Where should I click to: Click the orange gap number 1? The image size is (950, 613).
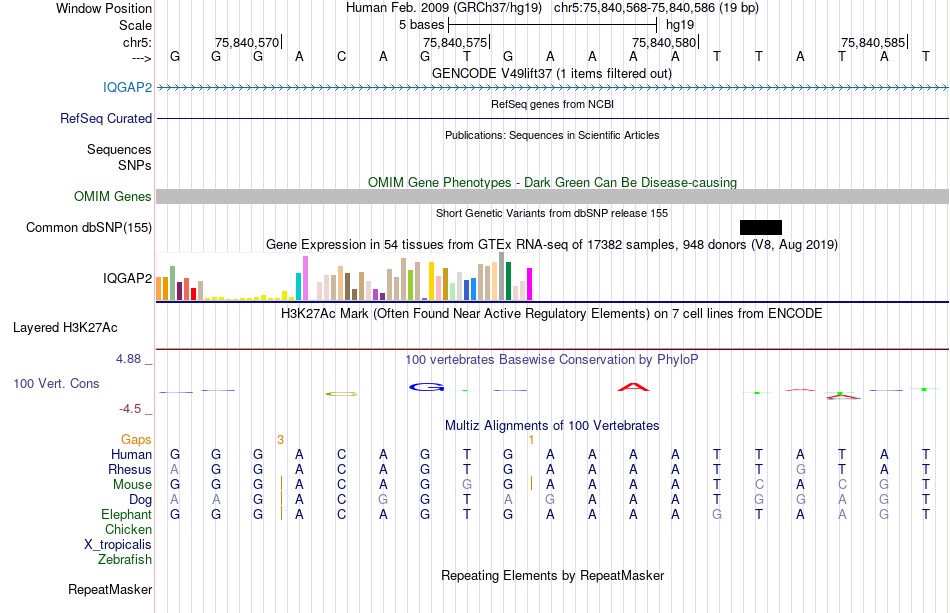531,440
